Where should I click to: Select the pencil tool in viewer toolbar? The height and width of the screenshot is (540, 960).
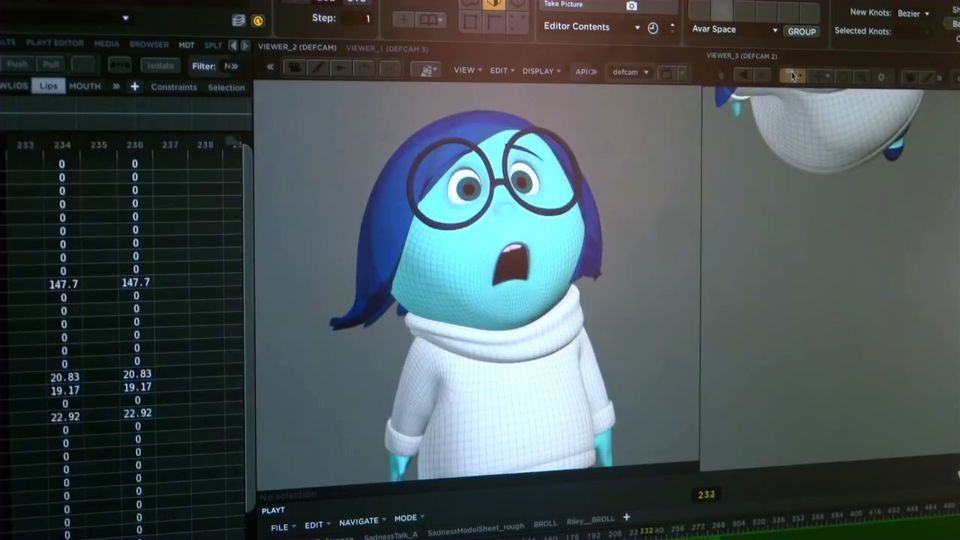tap(318, 68)
